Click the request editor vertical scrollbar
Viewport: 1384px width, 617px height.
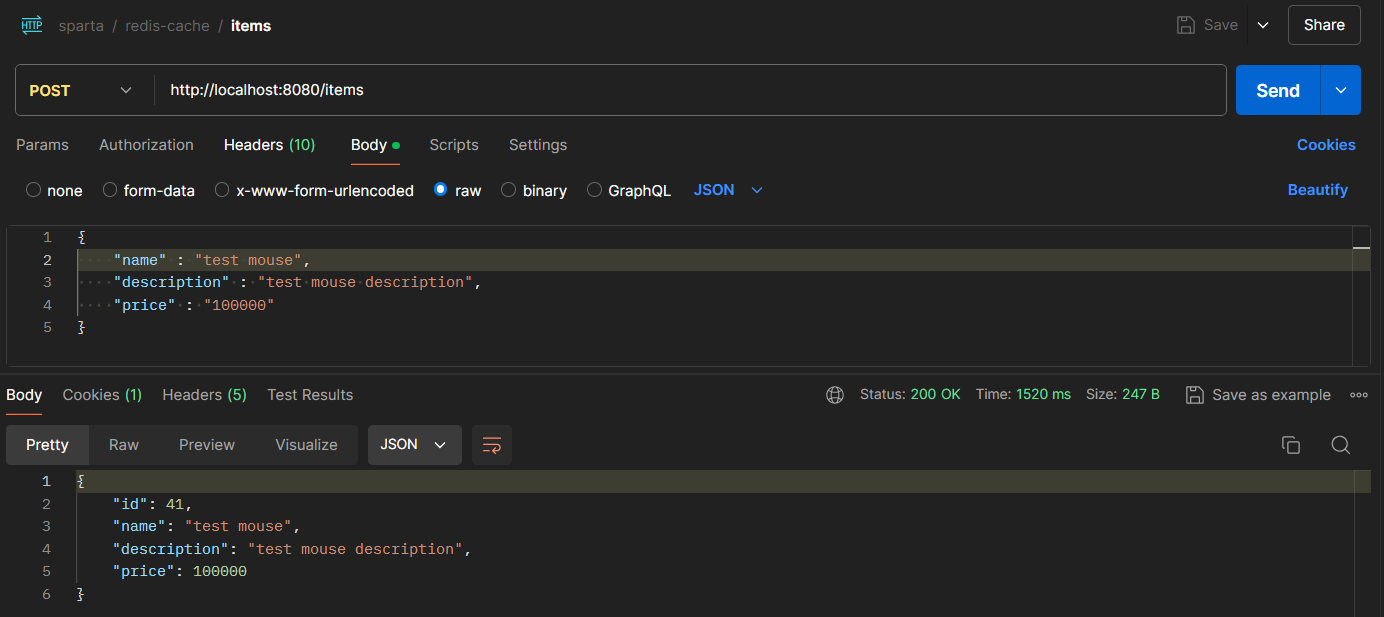pos(1361,296)
